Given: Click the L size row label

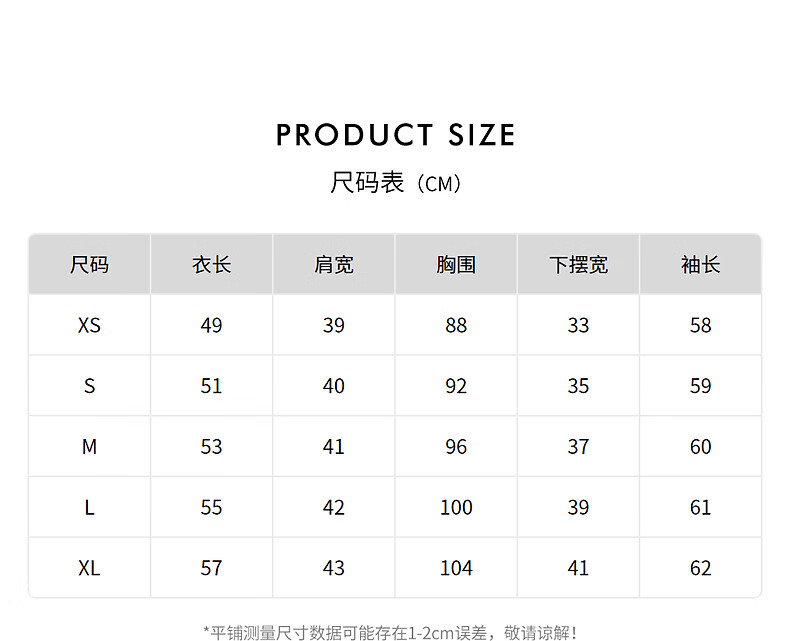Looking at the screenshot, I should tap(89, 508).
